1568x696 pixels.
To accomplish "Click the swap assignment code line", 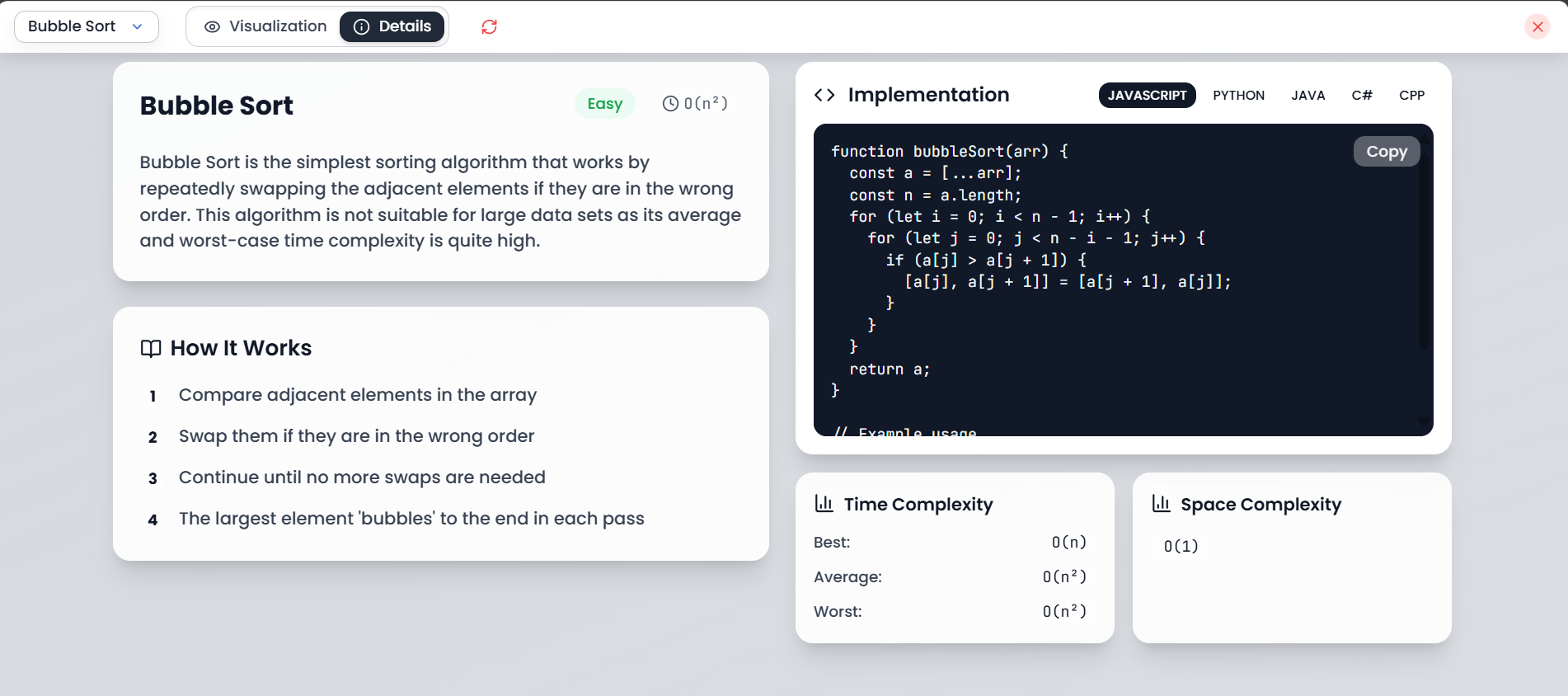I will (1068, 282).
